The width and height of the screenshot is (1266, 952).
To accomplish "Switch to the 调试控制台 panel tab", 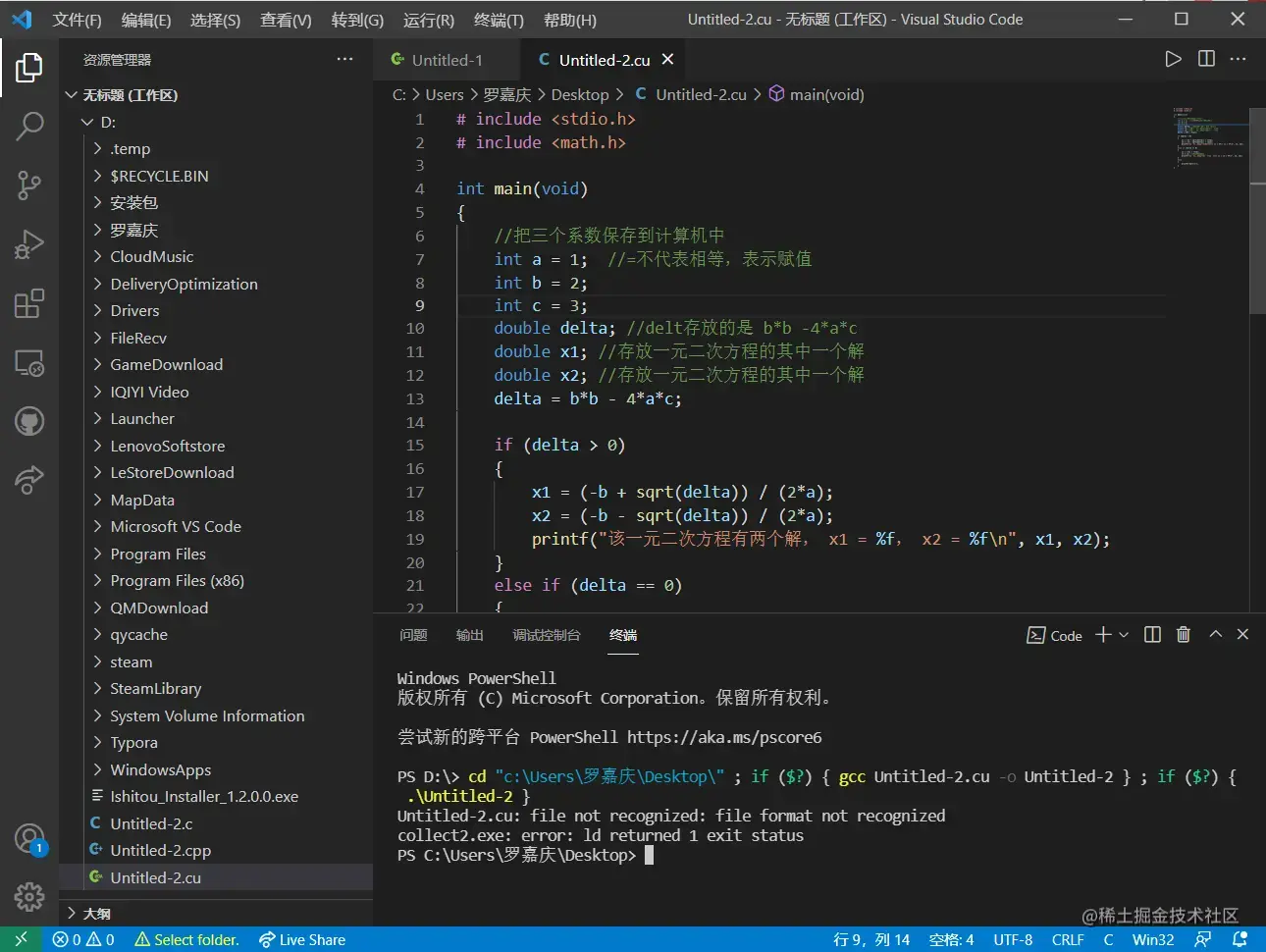I will (x=547, y=635).
